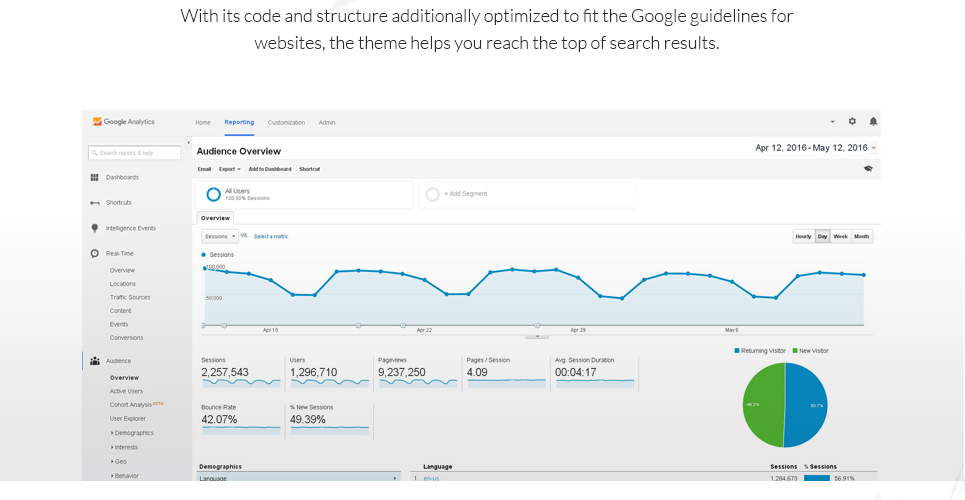
Task: Open the Dashboards grid icon
Action: (94, 177)
